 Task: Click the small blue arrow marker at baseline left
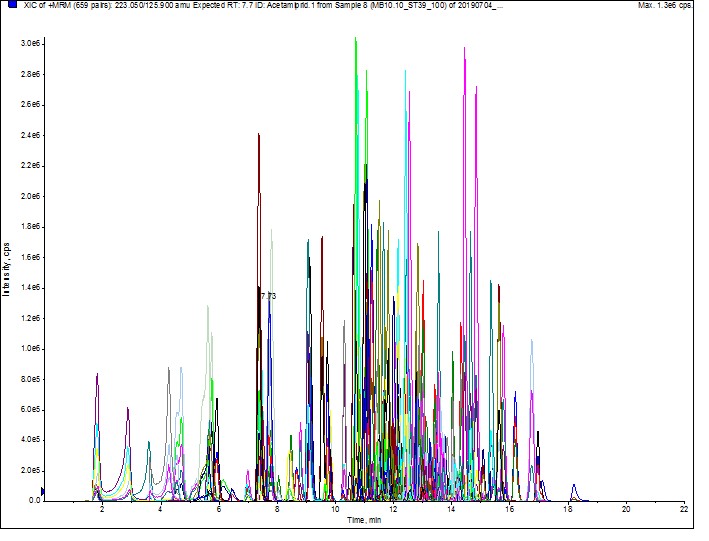(42, 491)
